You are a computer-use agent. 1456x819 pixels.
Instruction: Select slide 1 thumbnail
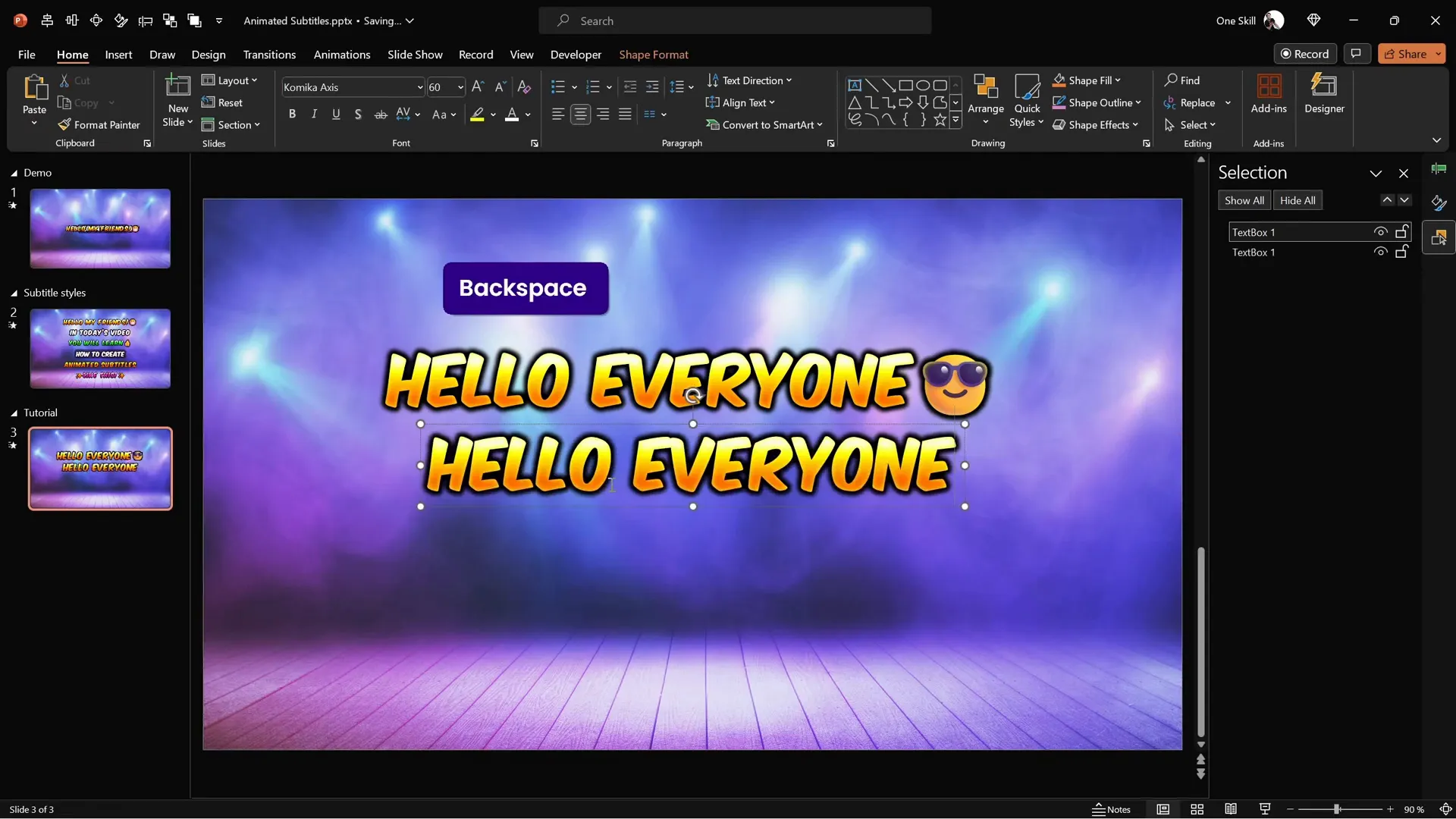pyautogui.click(x=100, y=228)
